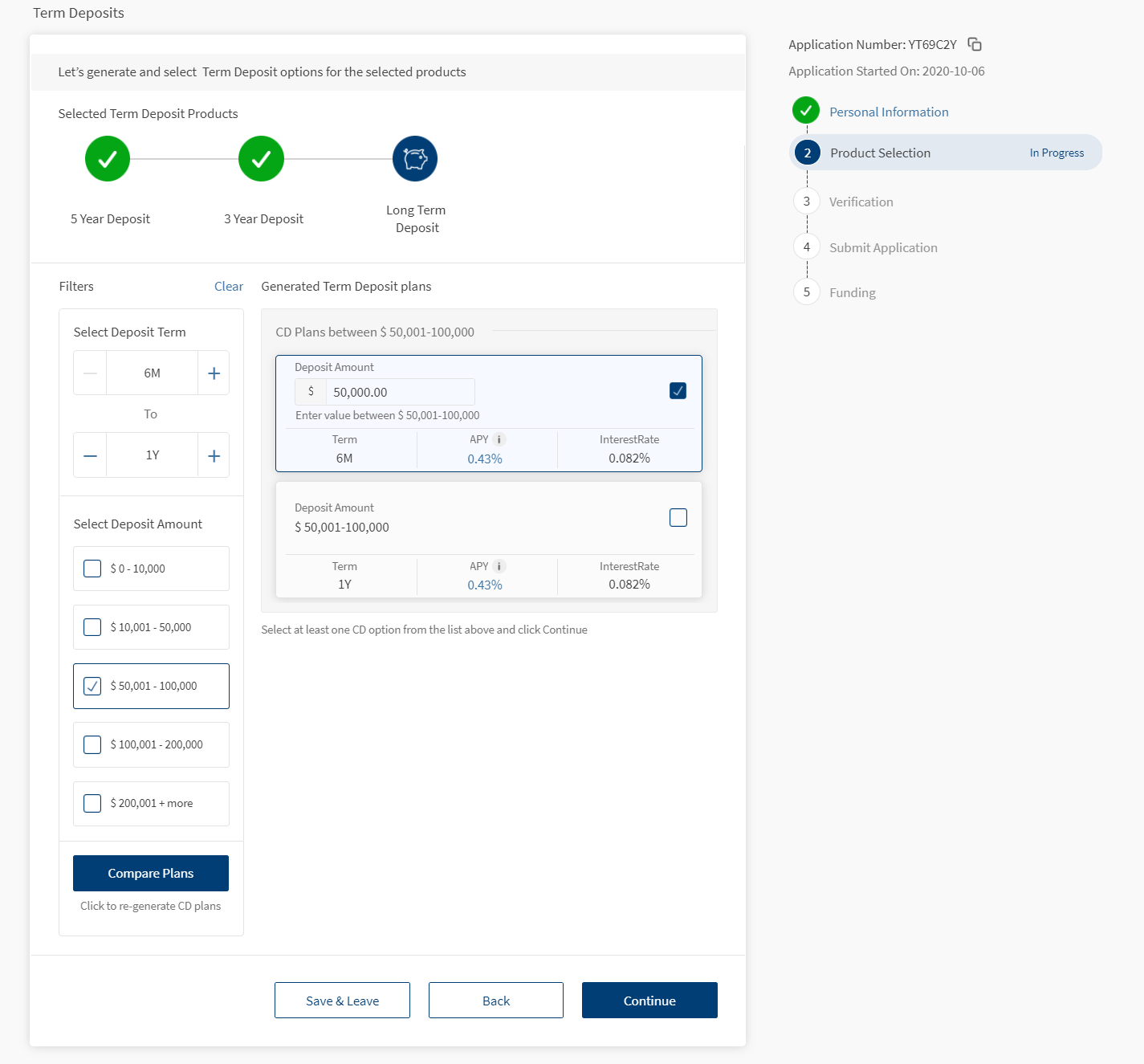This screenshot has width=1144, height=1064.
Task: Click the Long Term Deposit piggy bank icon
Action: coord(415,159)
